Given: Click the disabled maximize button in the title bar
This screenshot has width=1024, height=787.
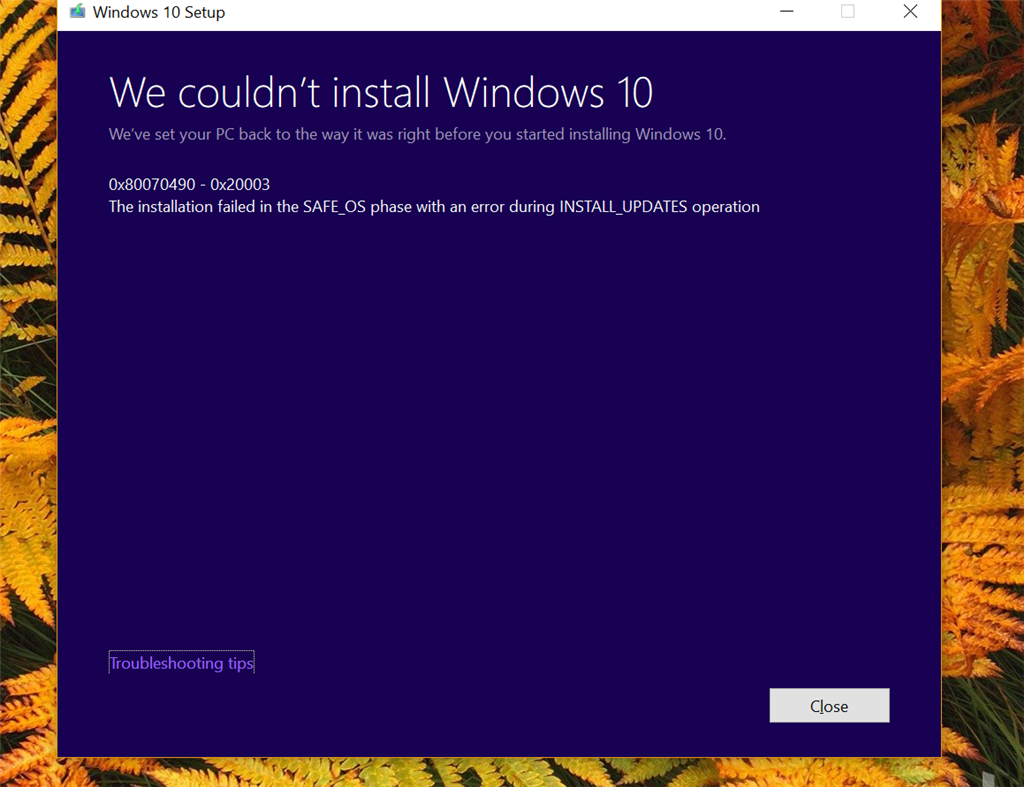Looking at the screenshot, I should (x=848, y=12).
